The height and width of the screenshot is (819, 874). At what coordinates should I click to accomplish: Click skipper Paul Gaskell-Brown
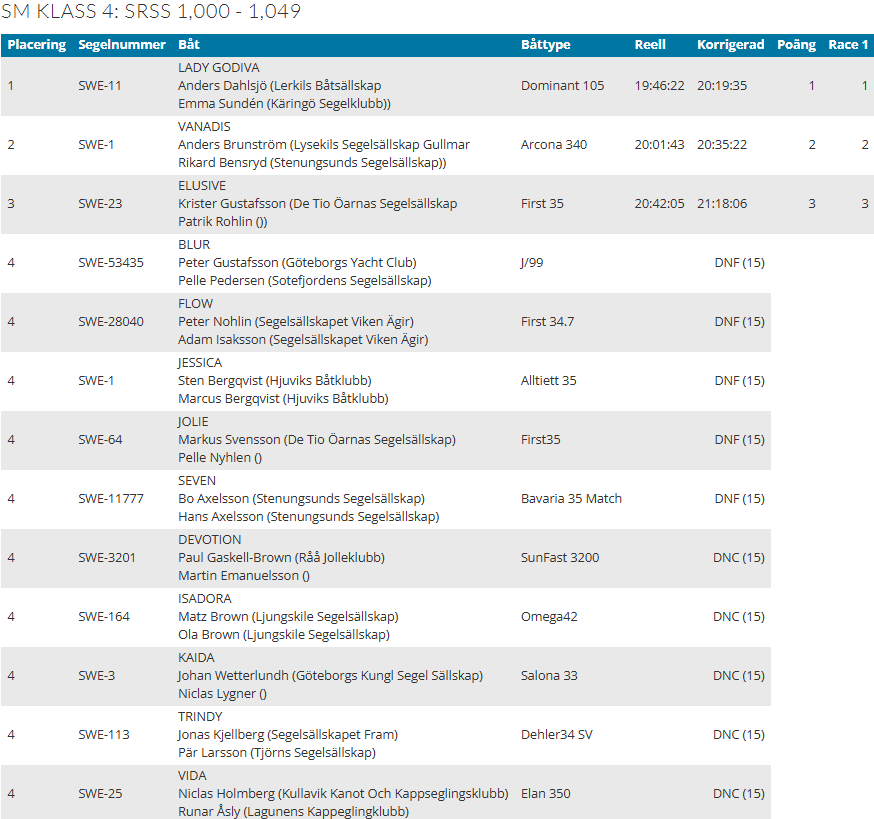coord(235,558)
